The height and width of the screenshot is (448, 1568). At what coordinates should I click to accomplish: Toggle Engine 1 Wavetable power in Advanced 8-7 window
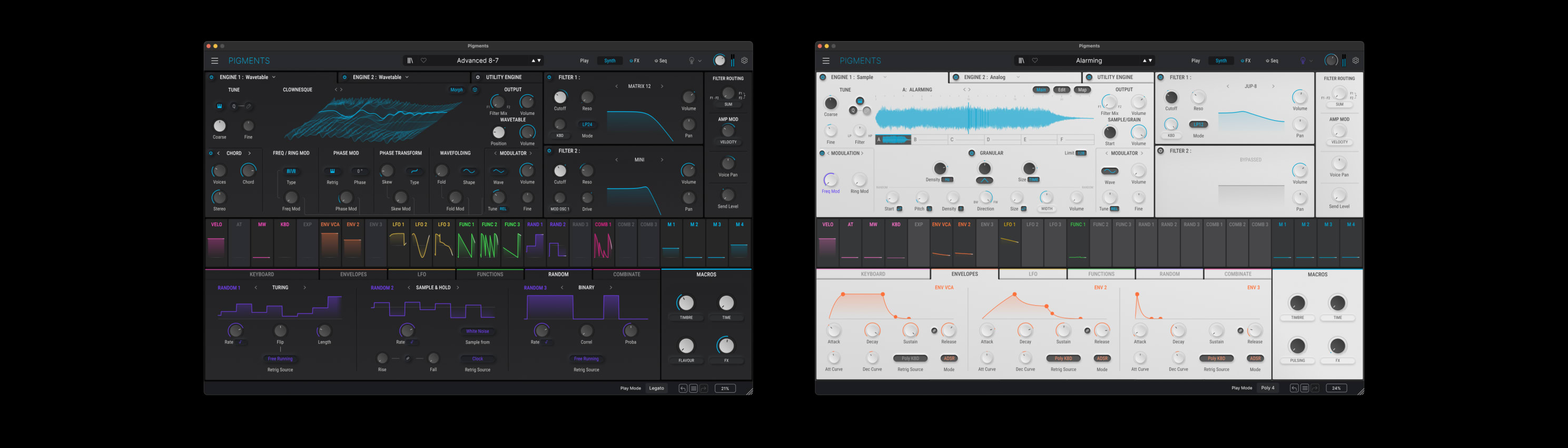pos(211,77)
